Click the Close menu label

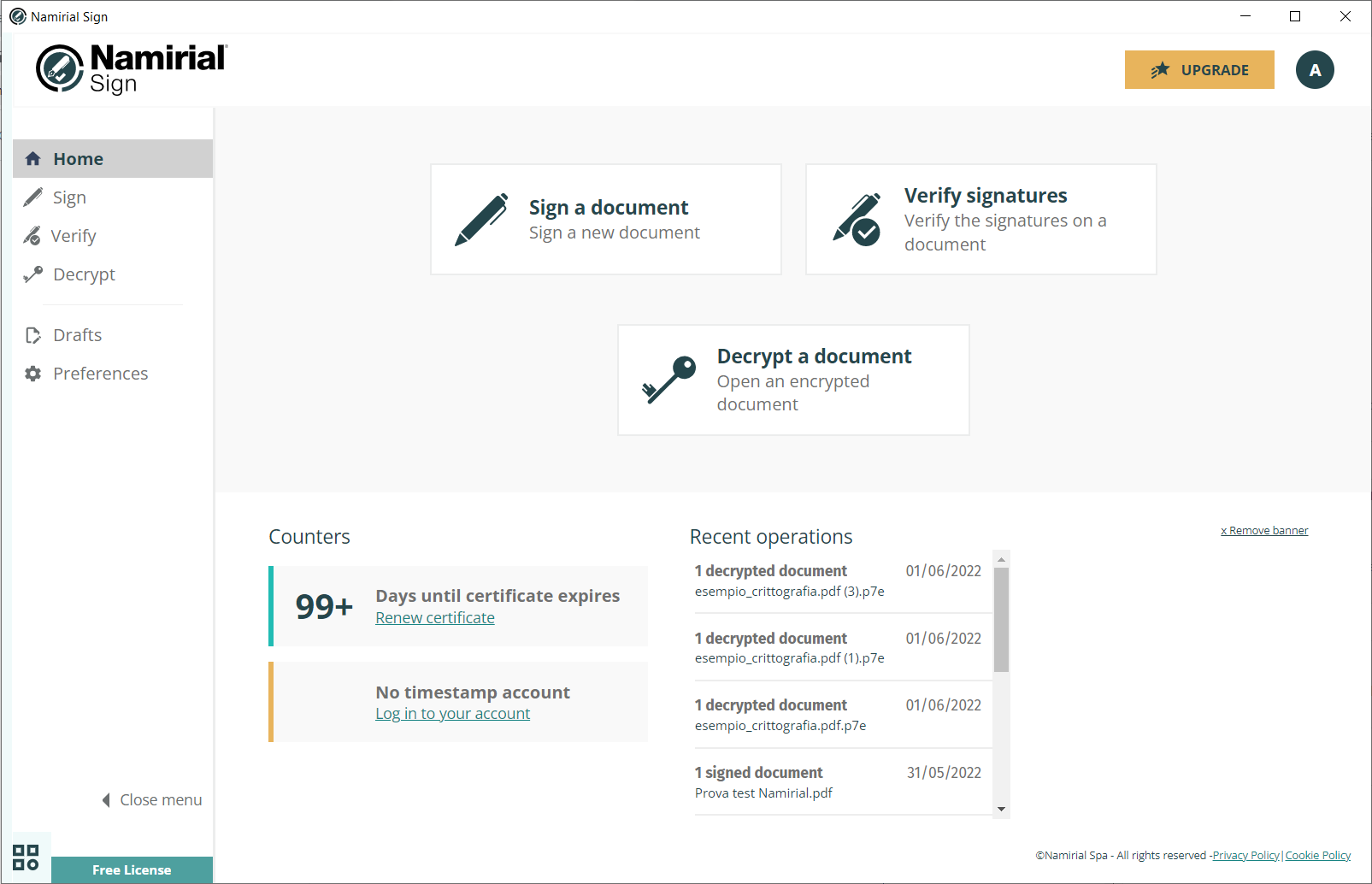point(161,800)
